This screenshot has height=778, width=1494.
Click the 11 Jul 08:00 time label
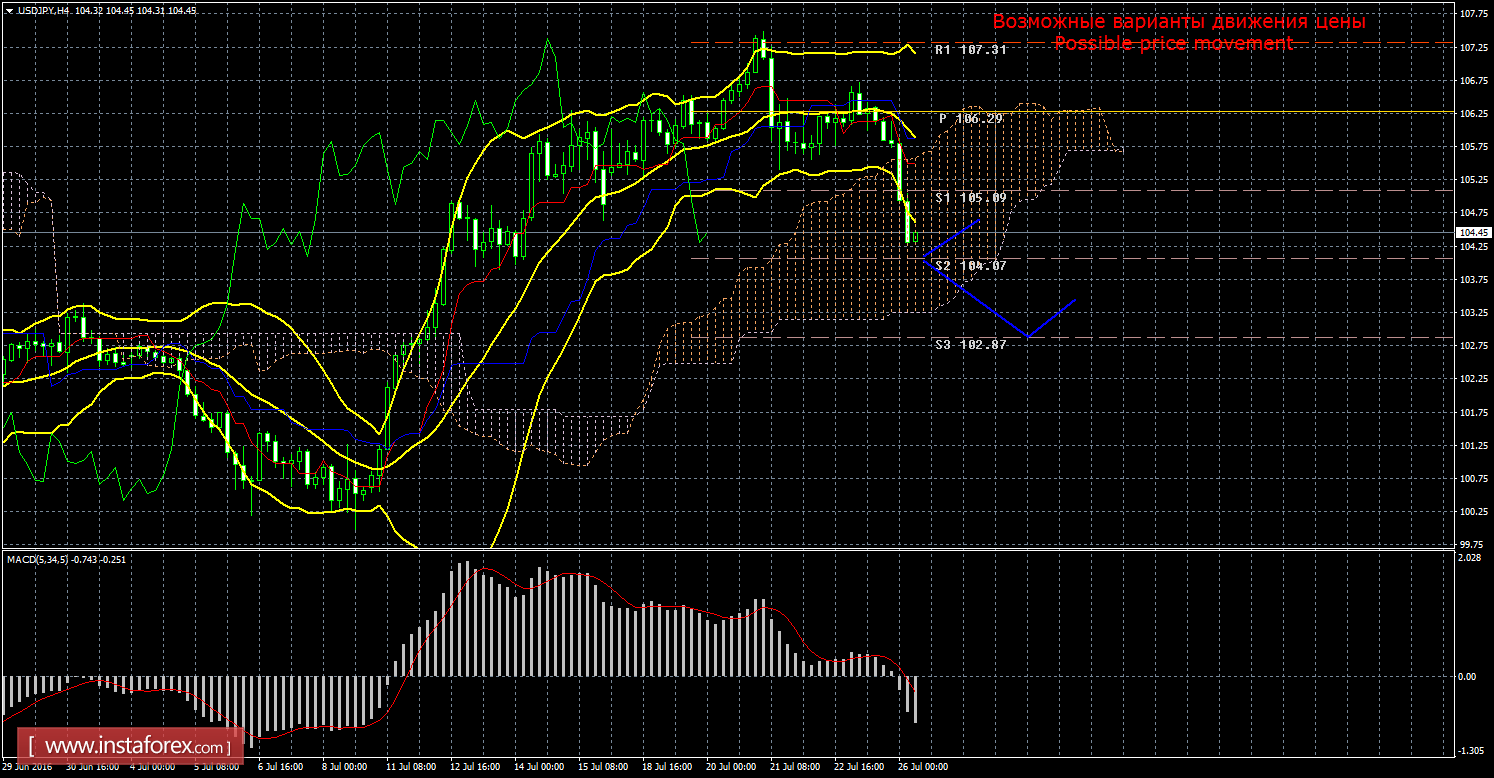point(409,768)
